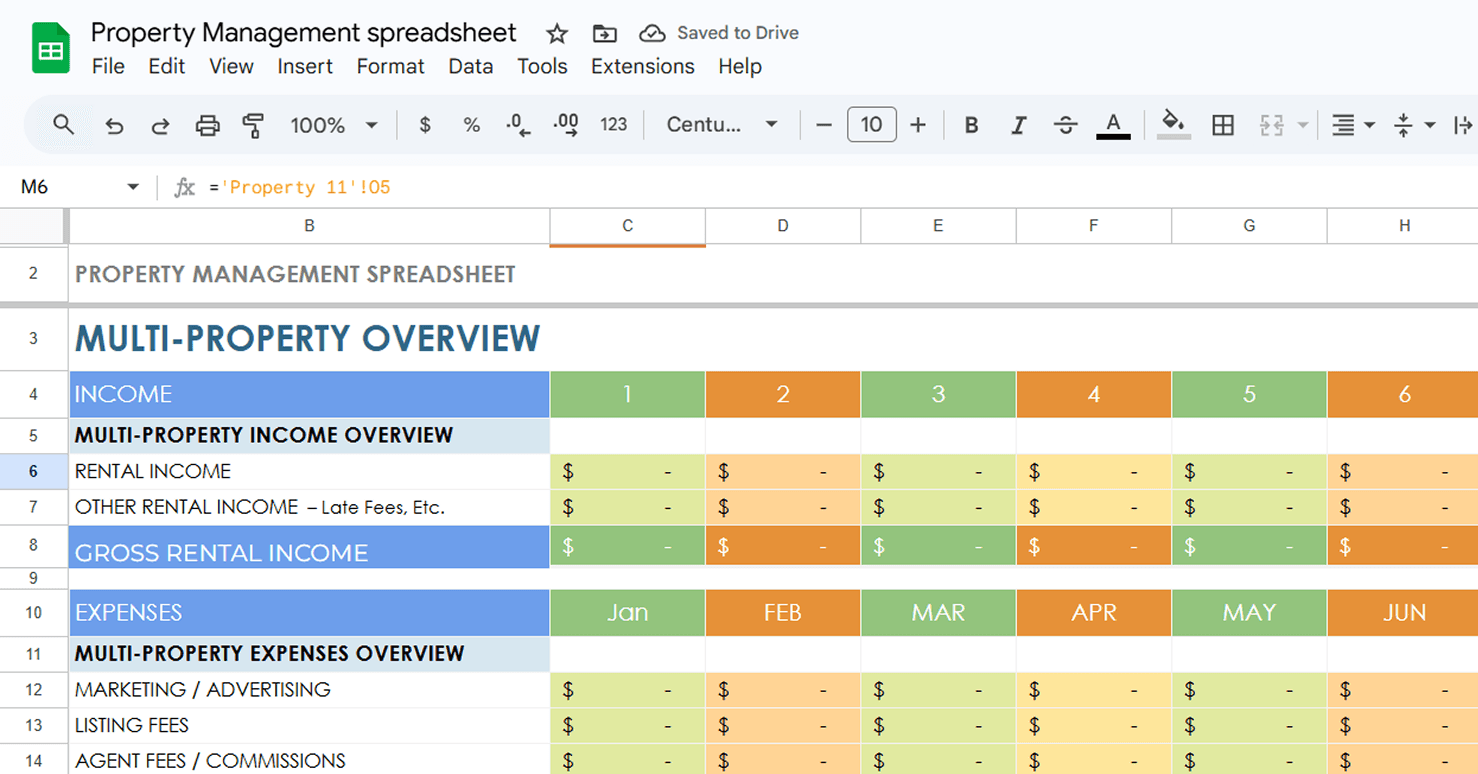Open the Extensions menu
The image size is (1478, 774).
point(642,66)
